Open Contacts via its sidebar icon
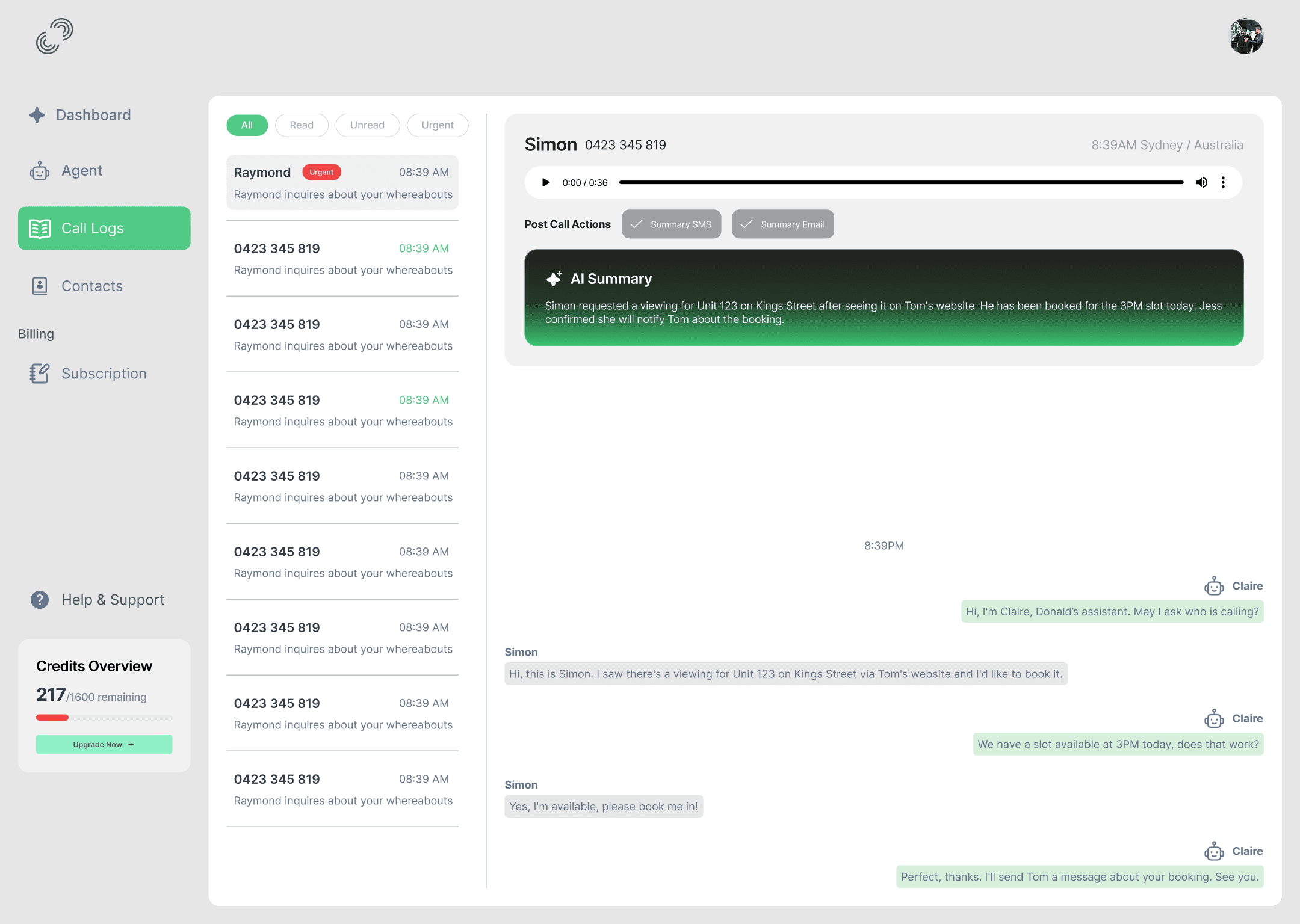This screenshot has height=924, width=1300. pos(40,286)
